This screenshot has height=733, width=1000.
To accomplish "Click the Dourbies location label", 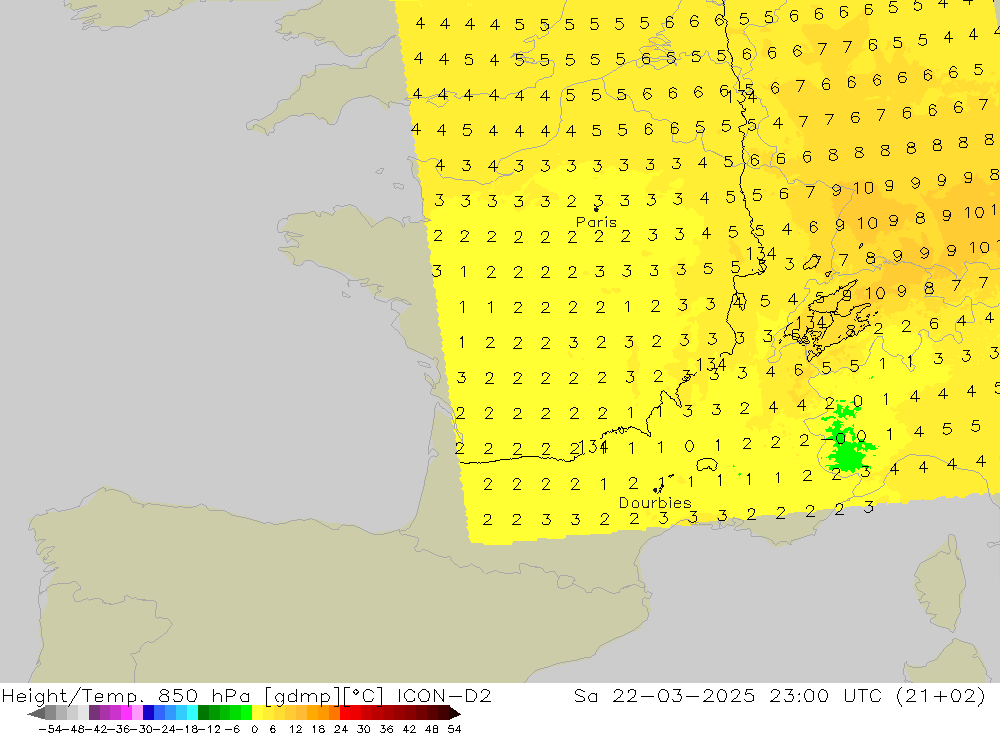I will [x=655, y=503].
